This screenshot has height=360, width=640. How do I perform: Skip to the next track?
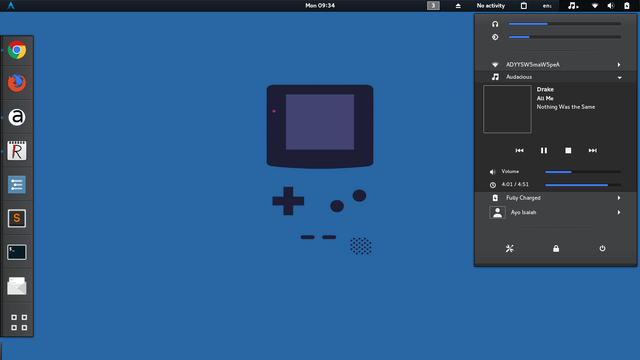[593, 151]
